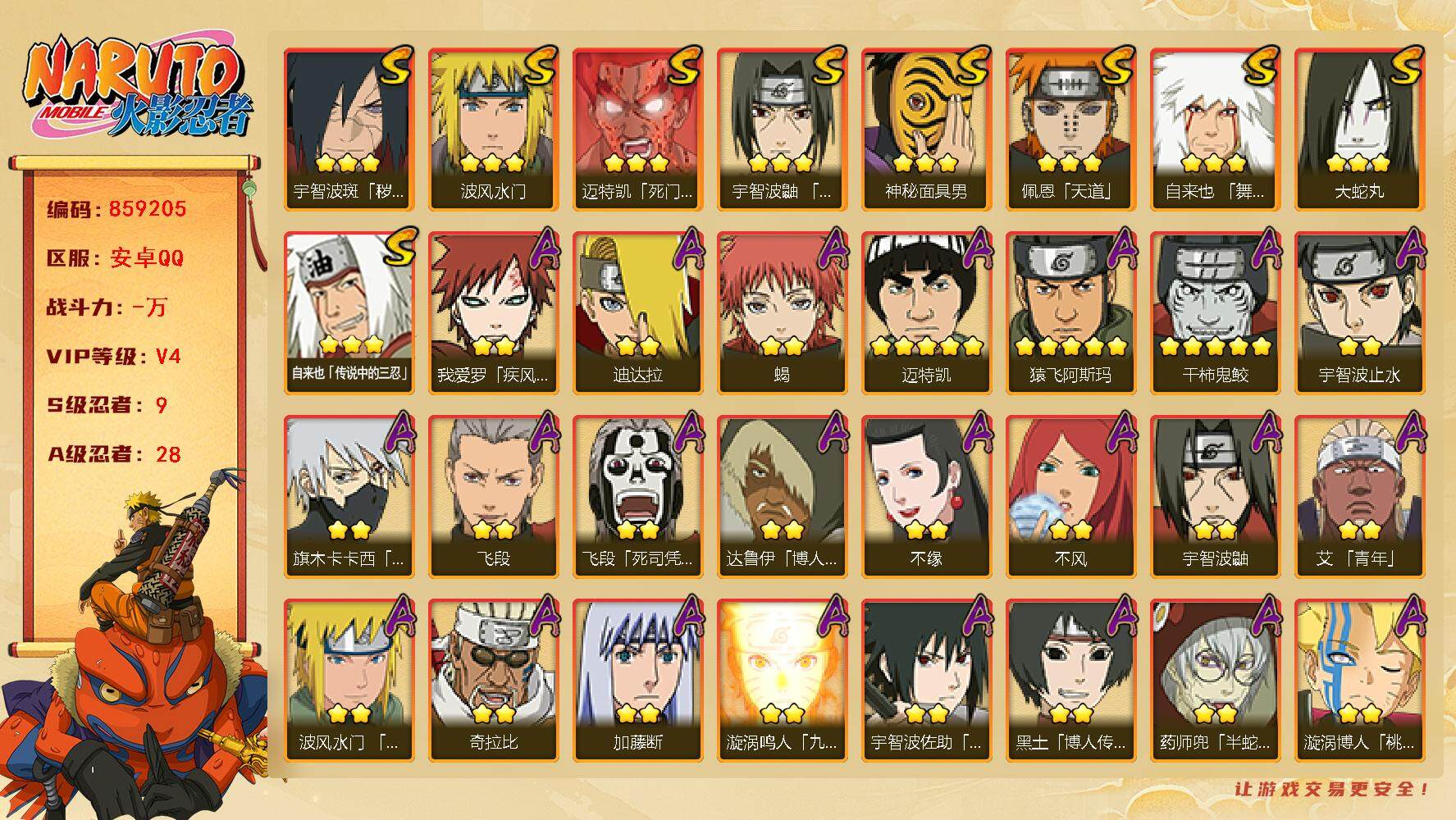Click the 加藤断 character card
The image size is (1456, 820).
click(637, 681)
